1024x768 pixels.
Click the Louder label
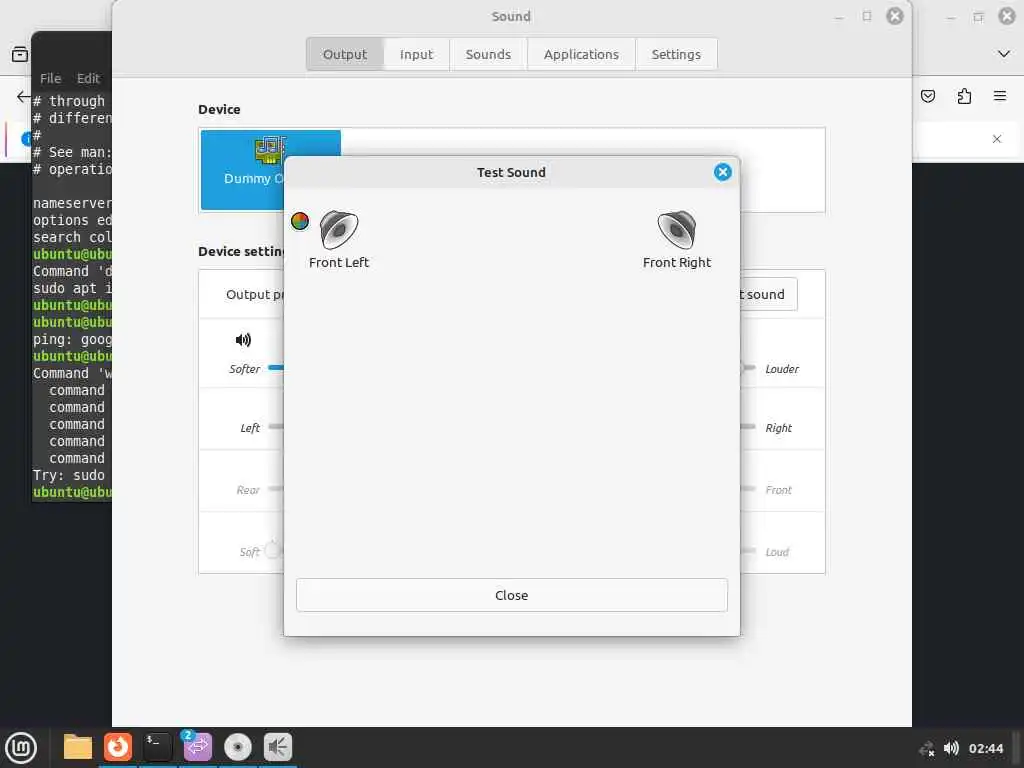[x=782, y=369]
